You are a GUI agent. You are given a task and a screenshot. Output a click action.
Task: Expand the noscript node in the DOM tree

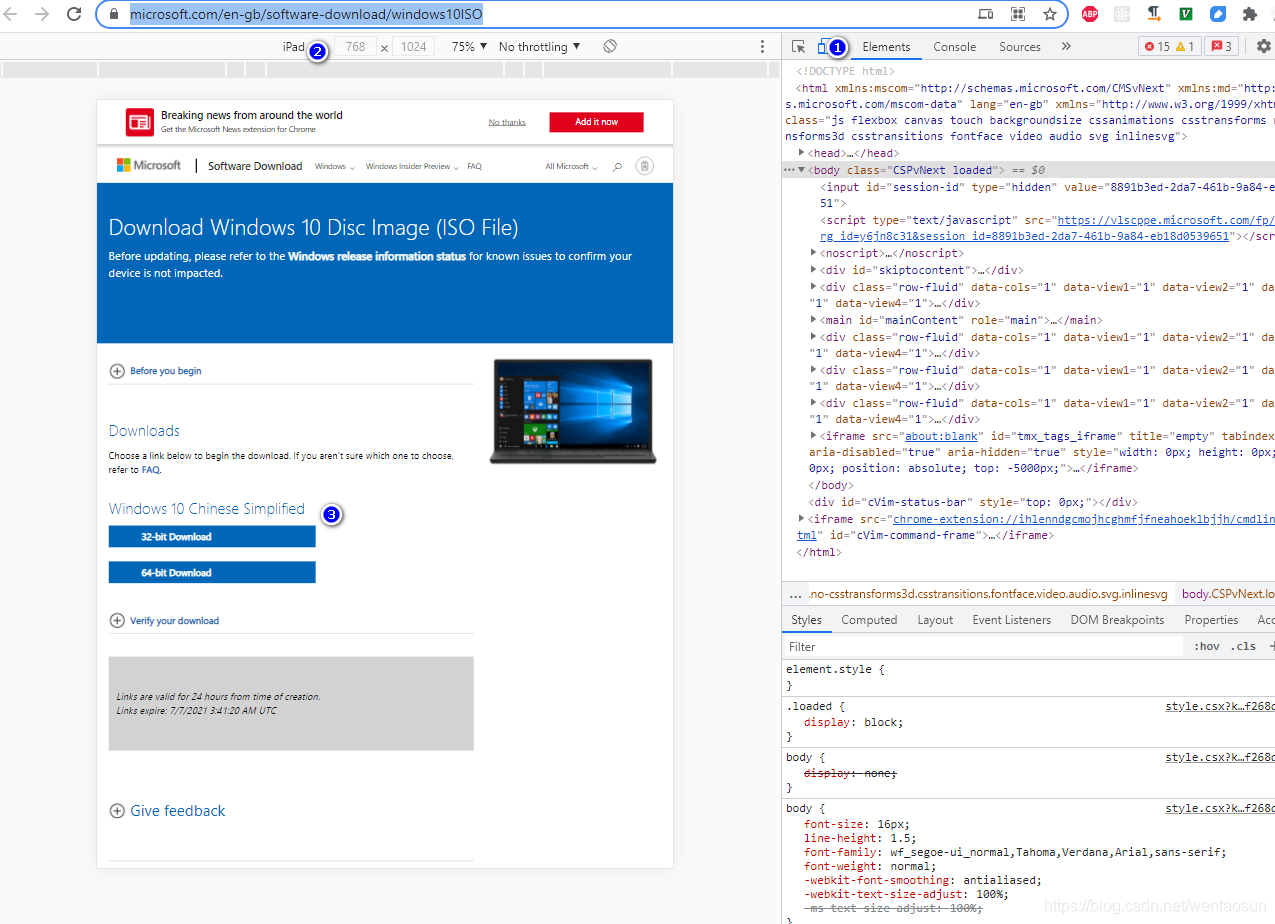pyautogui.click(x=814, y=253)
